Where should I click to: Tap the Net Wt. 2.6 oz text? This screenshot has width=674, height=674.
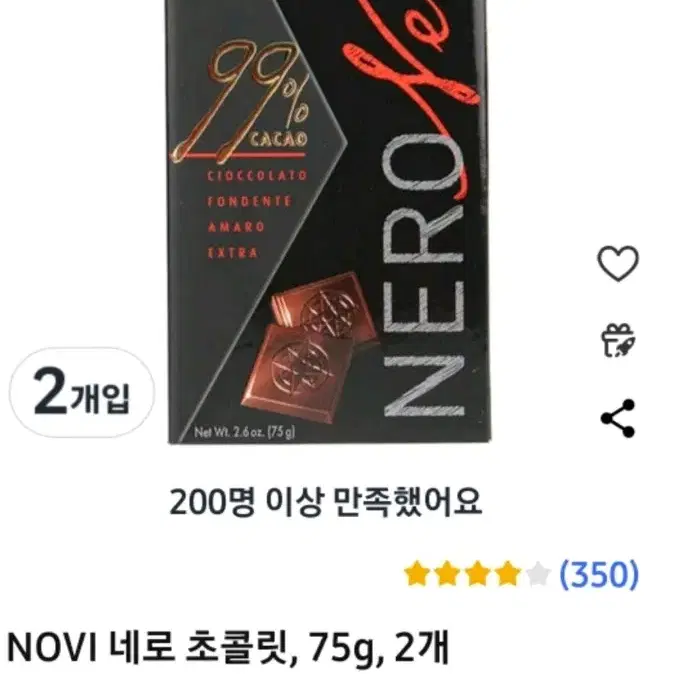(x=244, y=432)
